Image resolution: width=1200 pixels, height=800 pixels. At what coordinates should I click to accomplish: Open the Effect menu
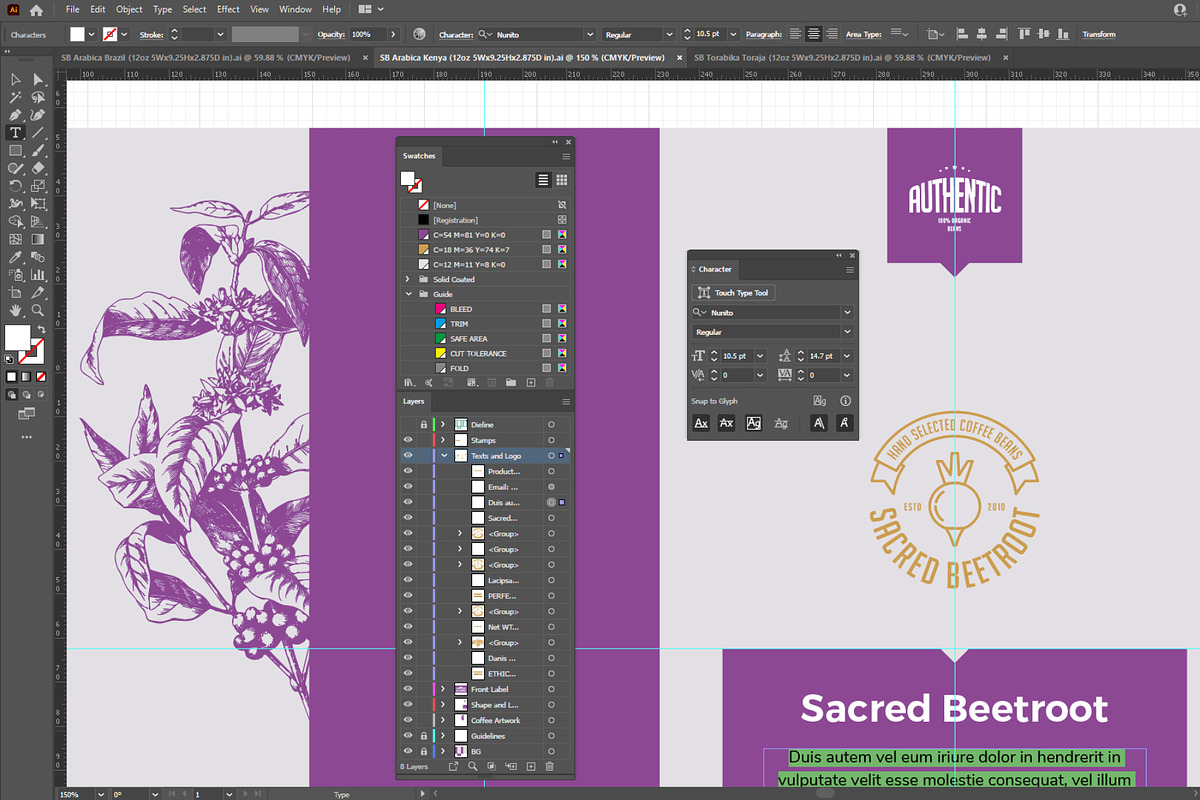(228, 9)
